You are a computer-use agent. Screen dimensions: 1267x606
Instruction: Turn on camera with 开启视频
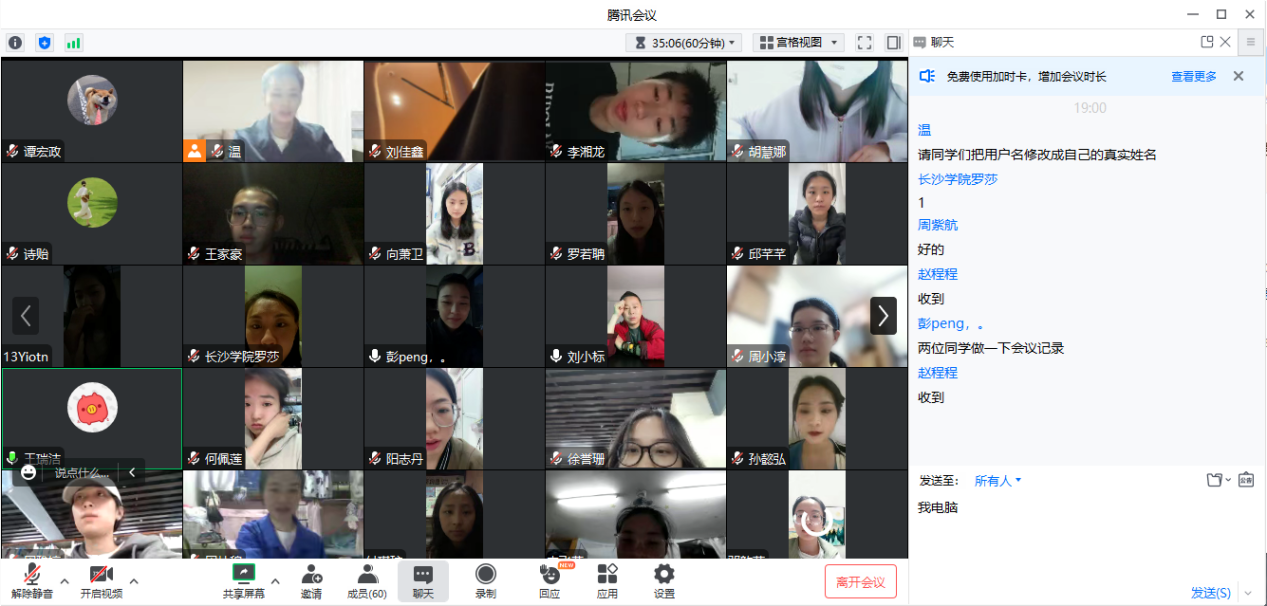(x=100, y=576)
